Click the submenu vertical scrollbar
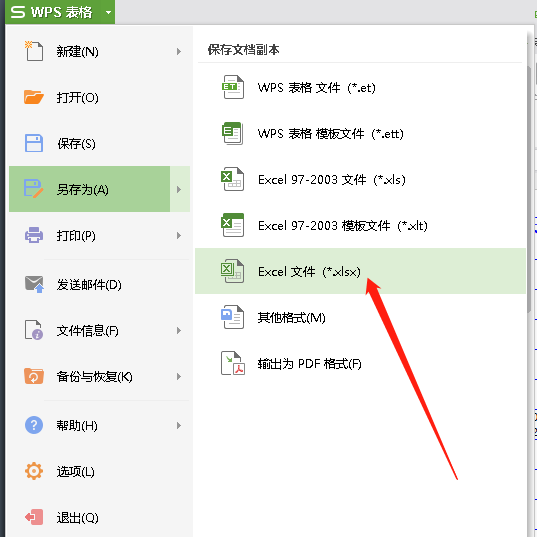The image size is (537, 537). tap(529, 188)
